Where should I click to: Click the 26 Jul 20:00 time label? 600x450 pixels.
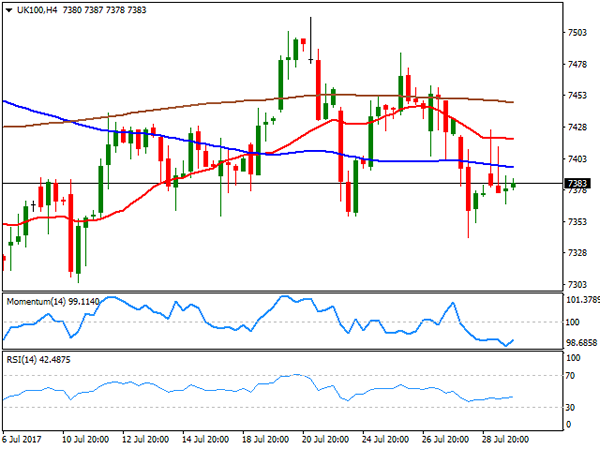click(445, 439)
